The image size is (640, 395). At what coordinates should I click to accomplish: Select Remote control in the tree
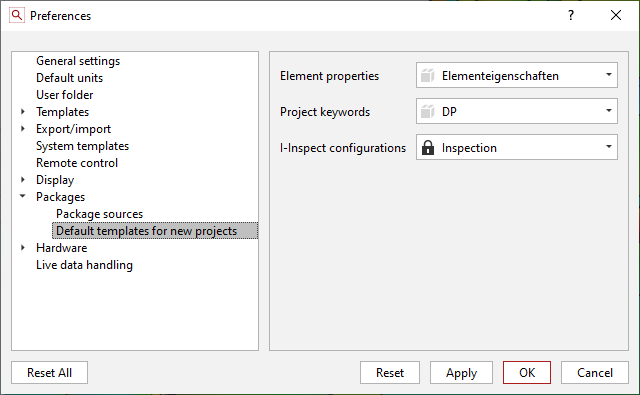pos(77,163)
